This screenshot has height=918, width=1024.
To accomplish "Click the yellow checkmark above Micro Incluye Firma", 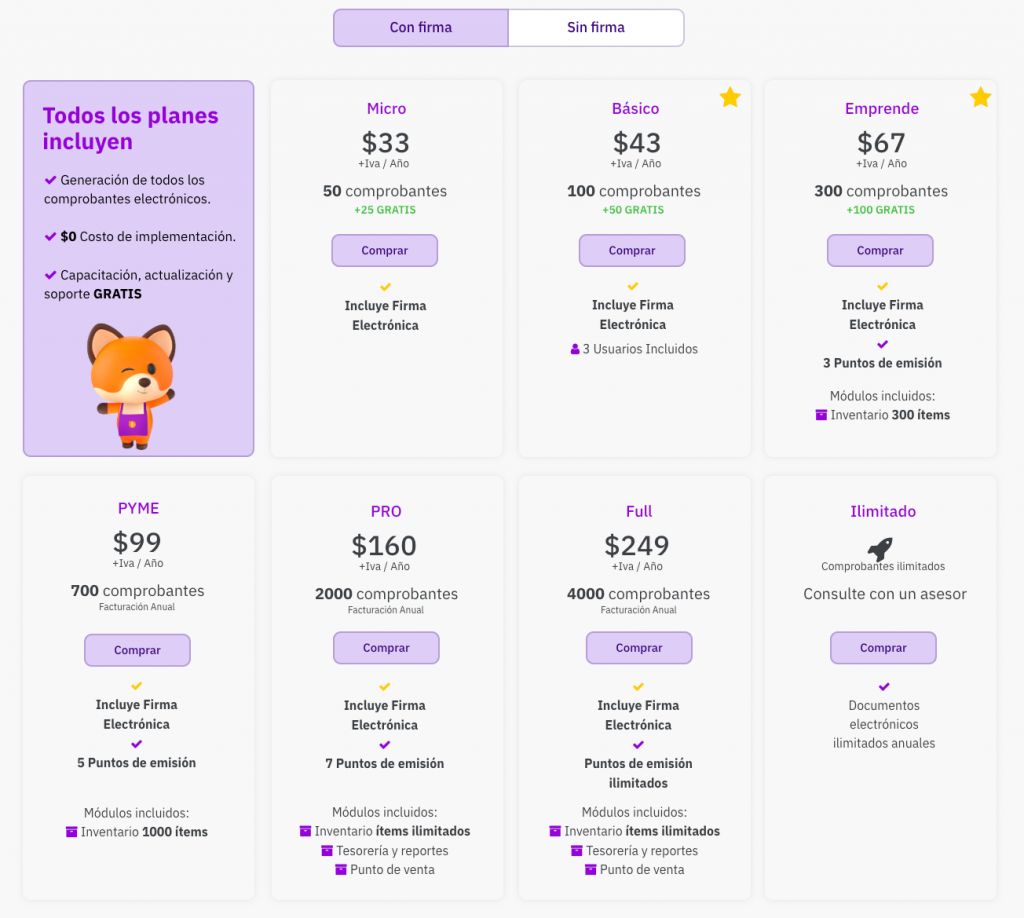I will coord(385,287).
